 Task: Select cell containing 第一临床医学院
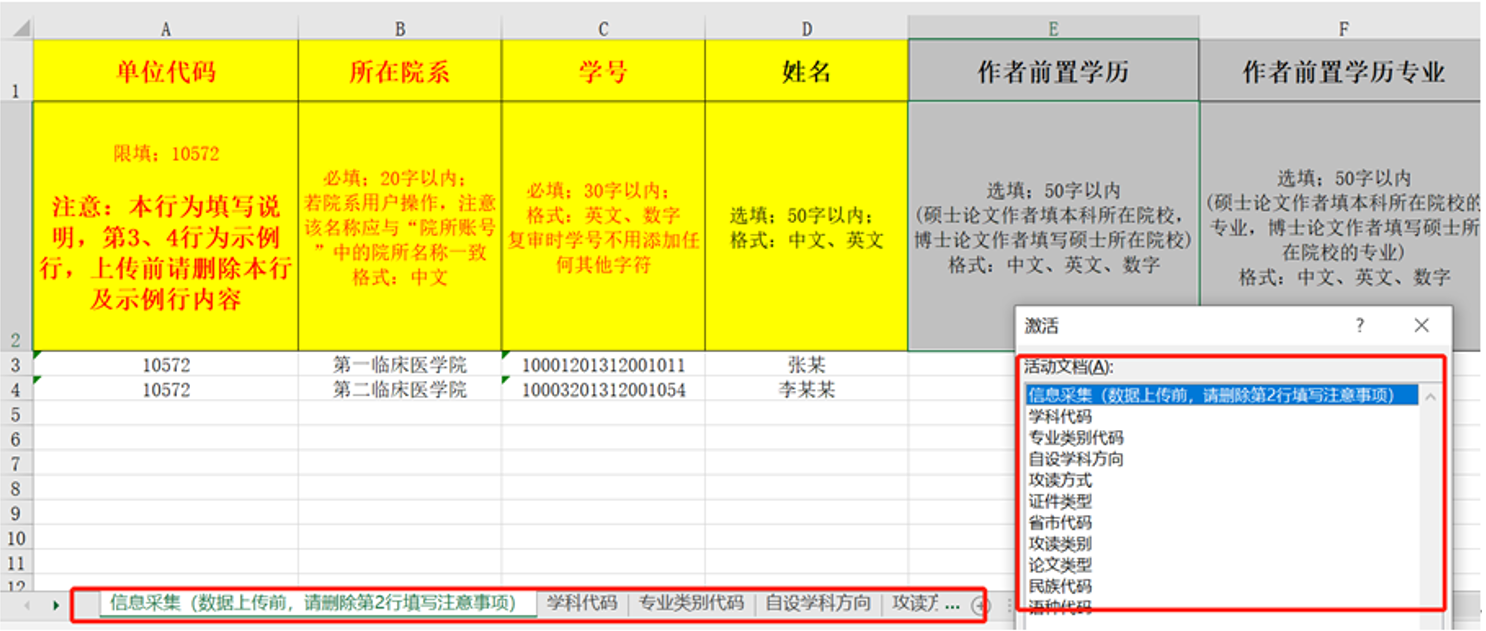click(x=399, y=365)
